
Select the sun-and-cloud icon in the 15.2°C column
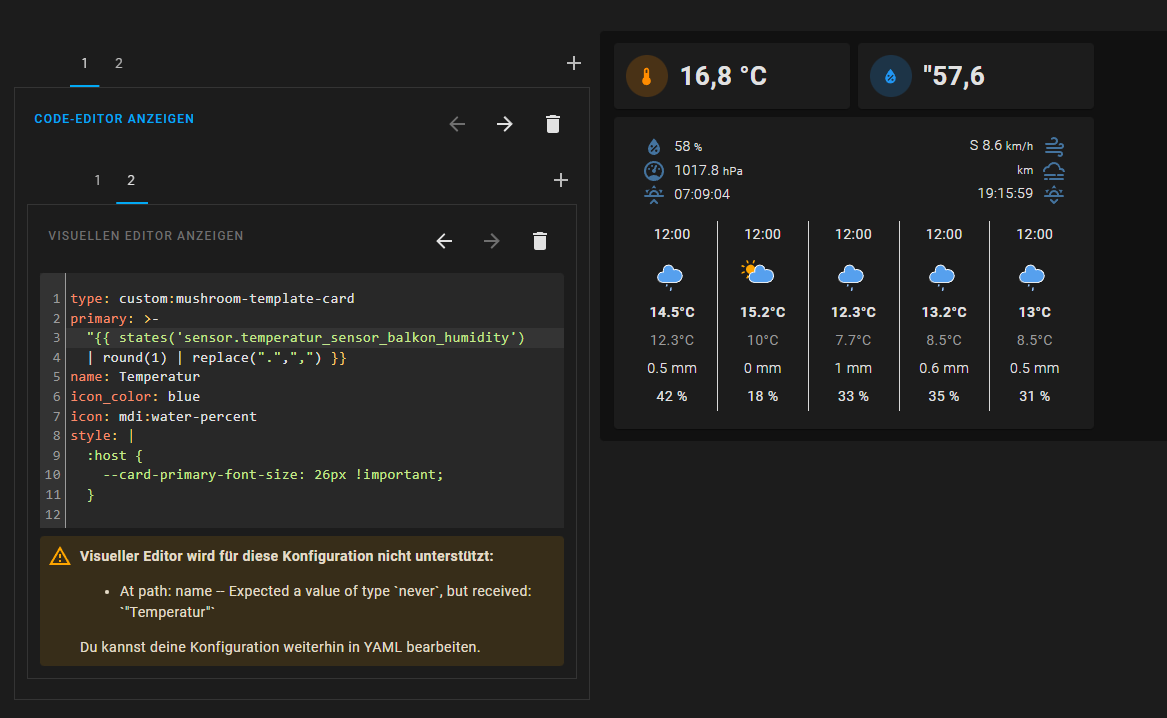tap(762, 273)
